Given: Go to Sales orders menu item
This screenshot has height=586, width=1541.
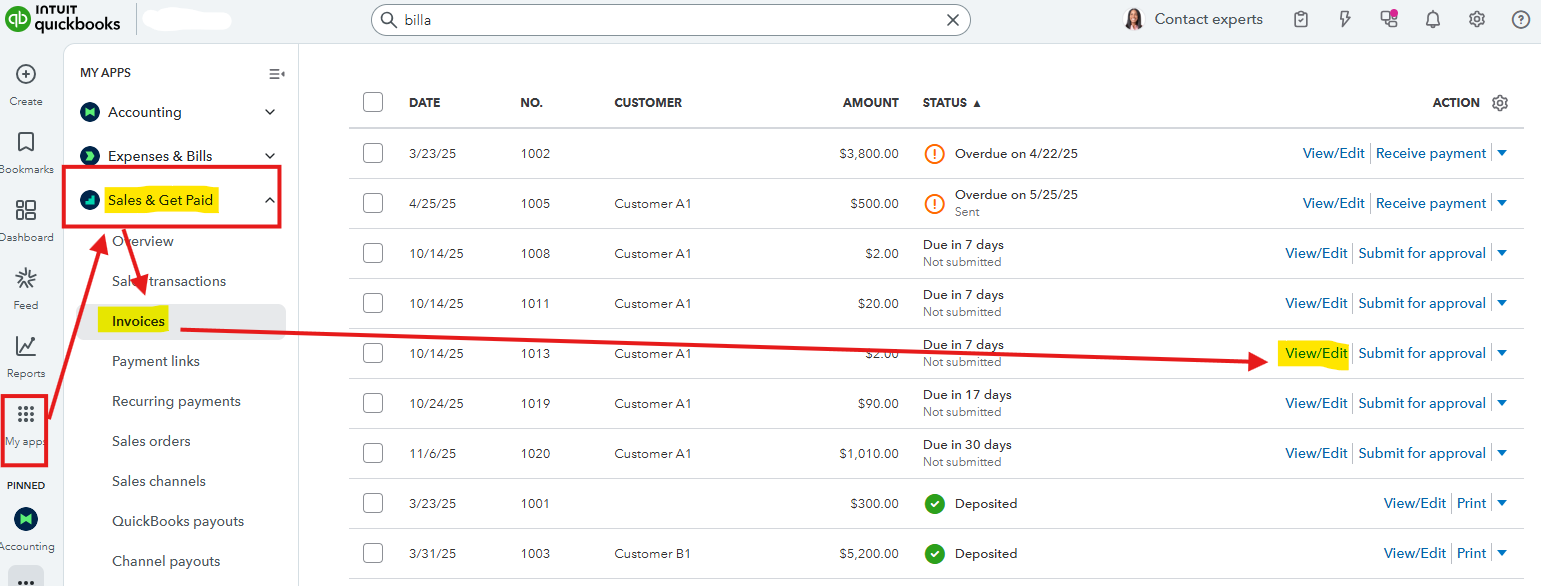Looking at the screenshot, I should 151,441.
